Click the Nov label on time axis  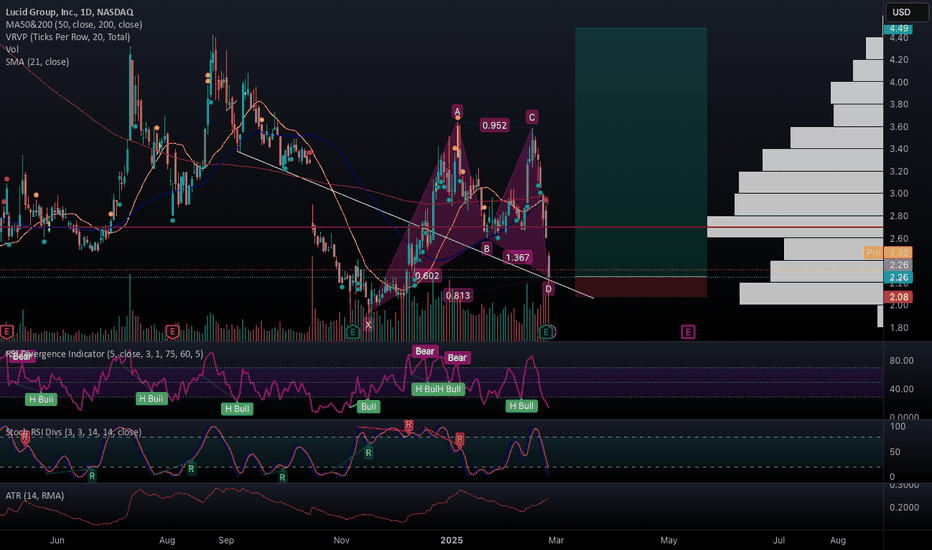coord(341,540)
